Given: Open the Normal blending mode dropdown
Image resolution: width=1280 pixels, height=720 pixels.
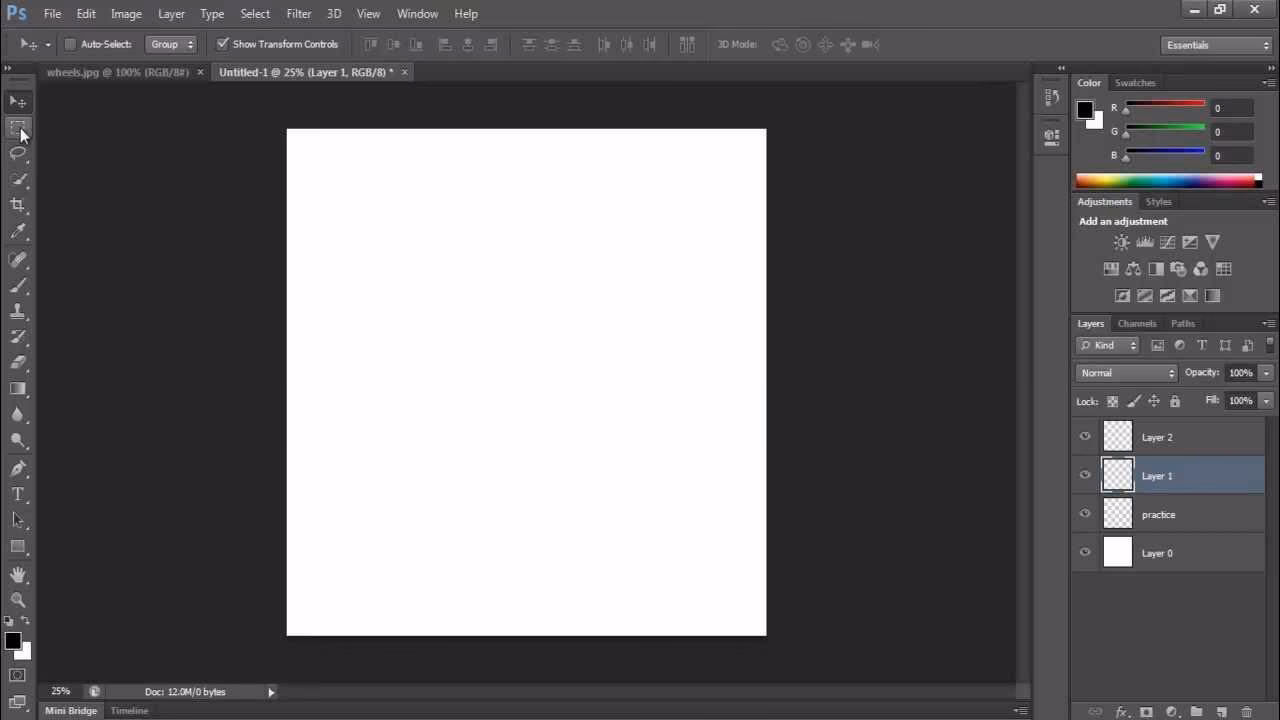Looking at the screenshot, I should [1126, 372].
